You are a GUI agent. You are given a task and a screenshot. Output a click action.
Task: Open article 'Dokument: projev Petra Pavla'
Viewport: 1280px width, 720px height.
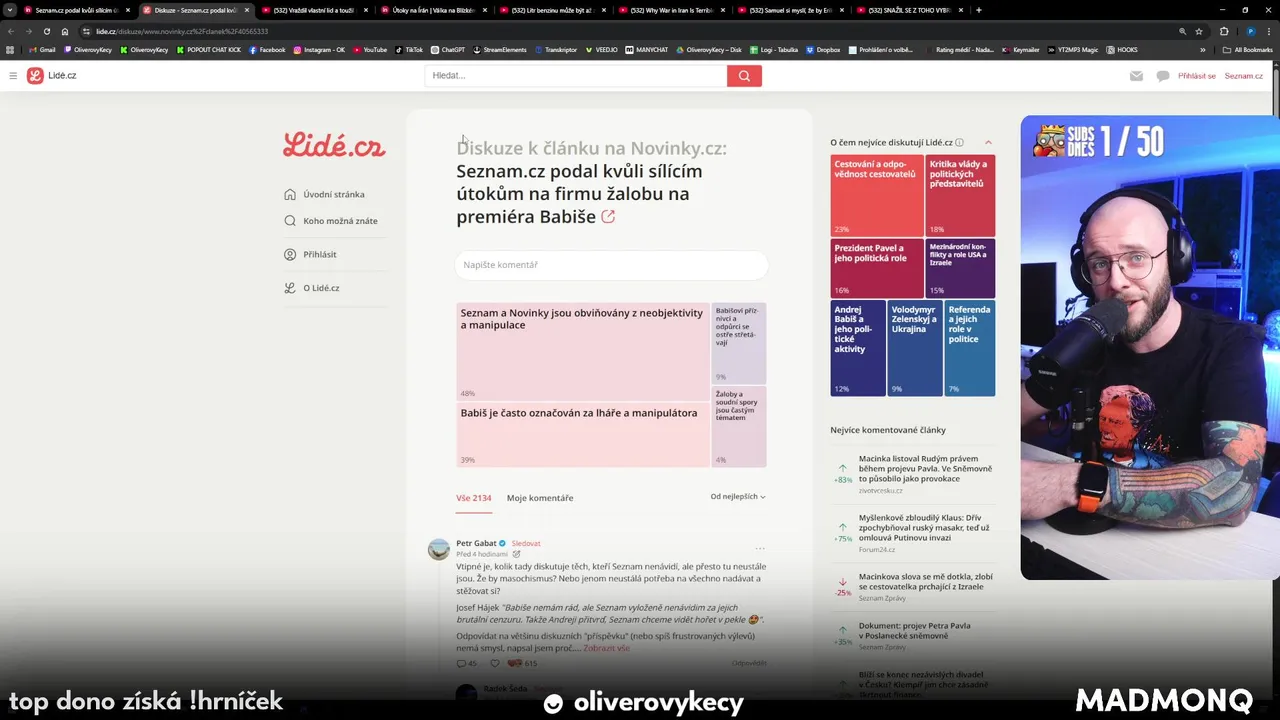click(915, 631)
